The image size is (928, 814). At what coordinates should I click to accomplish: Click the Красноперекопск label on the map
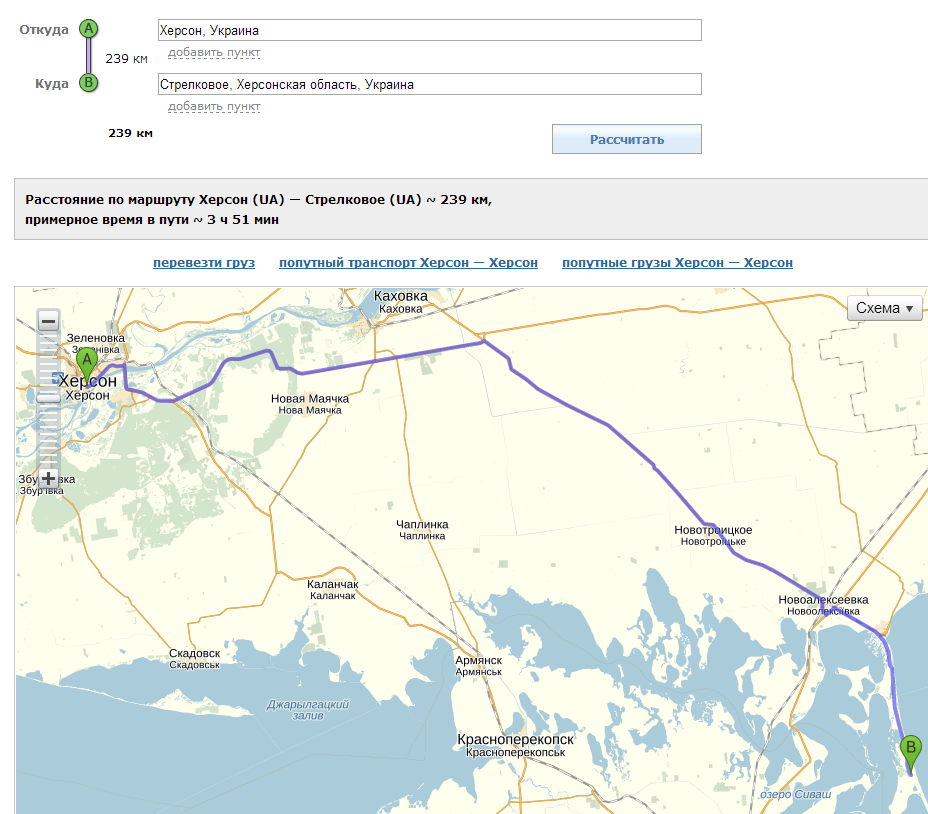[x=515, y=745]
